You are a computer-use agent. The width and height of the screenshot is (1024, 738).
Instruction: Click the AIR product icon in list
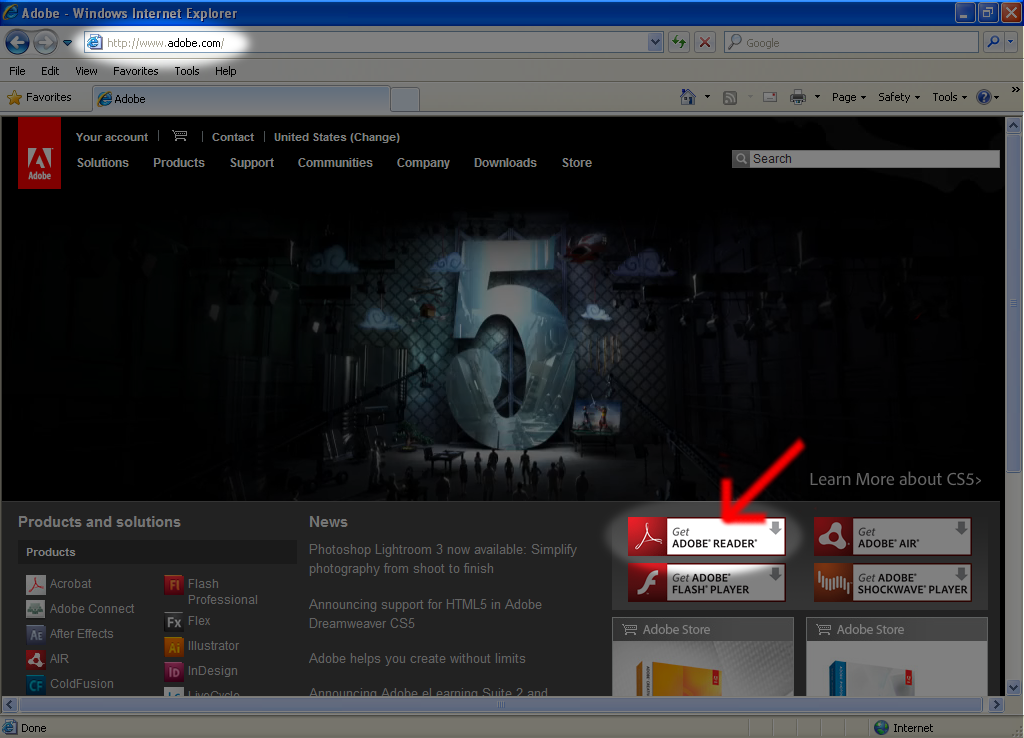(x=36, y=659)
